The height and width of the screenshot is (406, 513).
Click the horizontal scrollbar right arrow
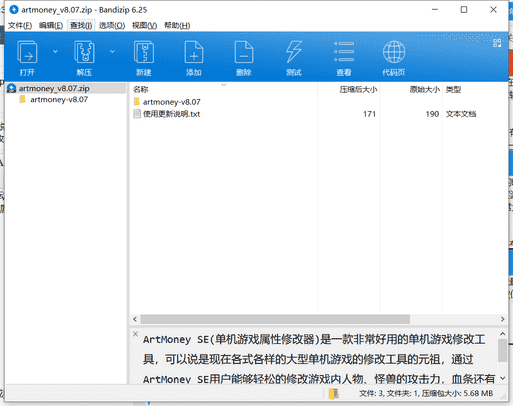(x=502, y=319)
